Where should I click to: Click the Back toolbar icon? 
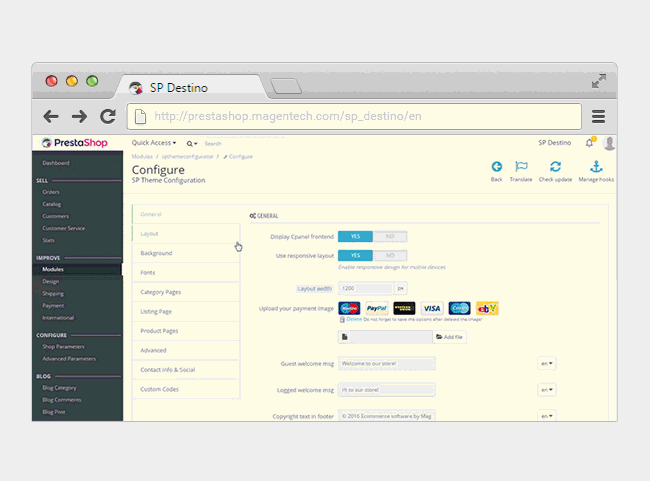[497, 167]
